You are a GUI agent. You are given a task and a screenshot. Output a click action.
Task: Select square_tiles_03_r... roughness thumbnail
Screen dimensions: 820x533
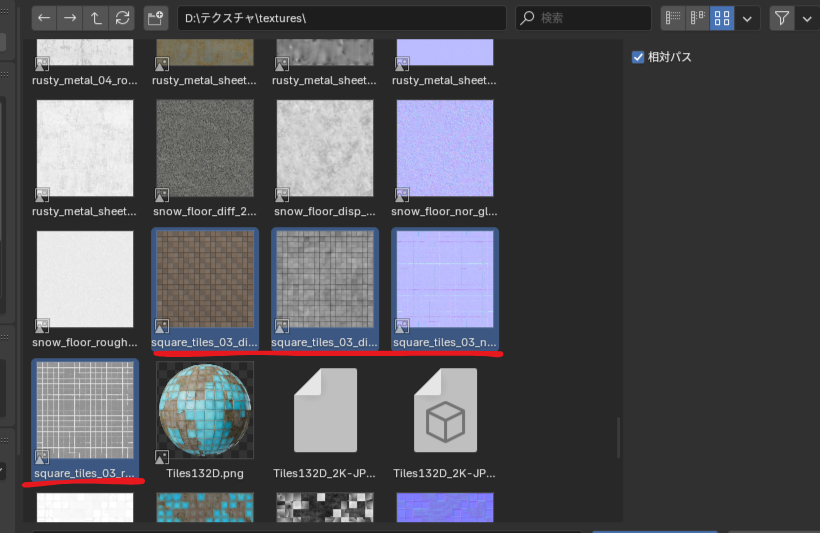click(x=85, y=410)
